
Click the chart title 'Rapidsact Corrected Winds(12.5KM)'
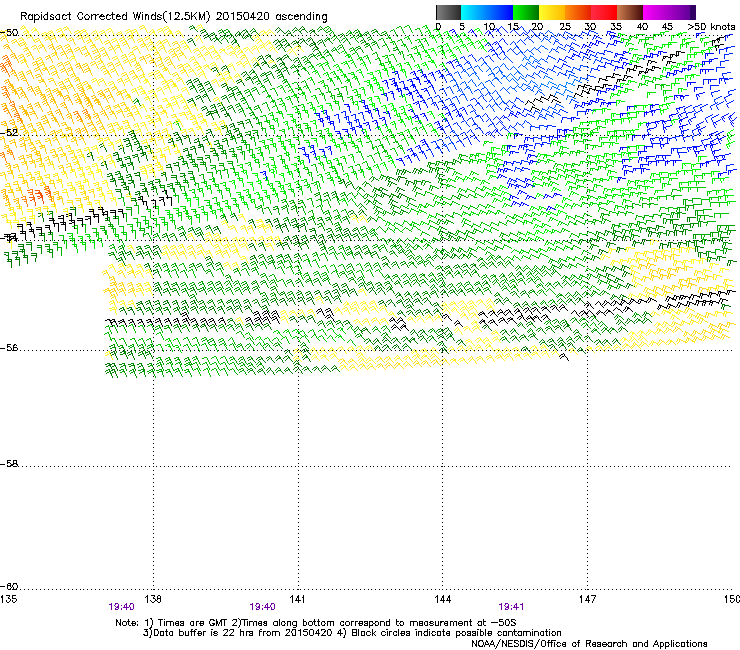tap(115, 17)
